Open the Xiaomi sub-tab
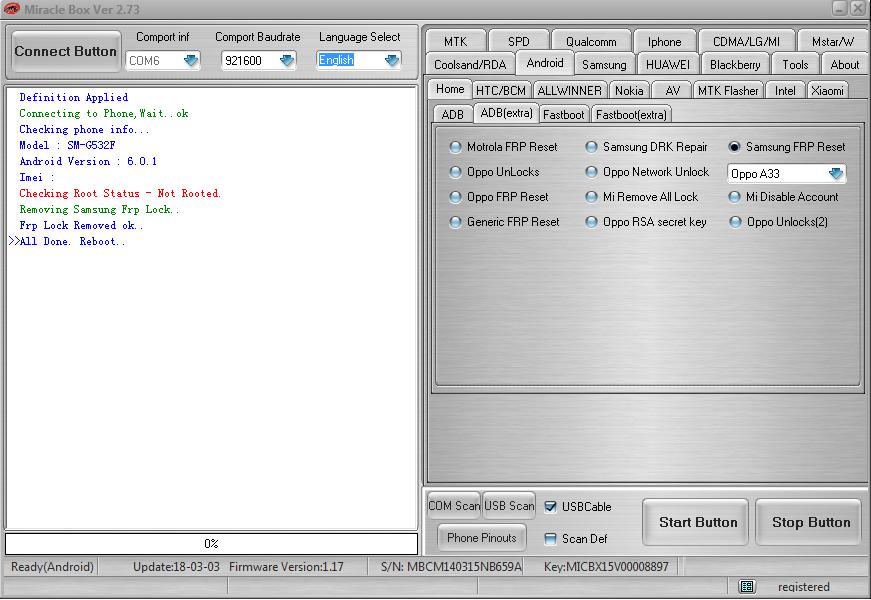The height and width of the screenshot is (600, 871). click(x=827, y=91)
